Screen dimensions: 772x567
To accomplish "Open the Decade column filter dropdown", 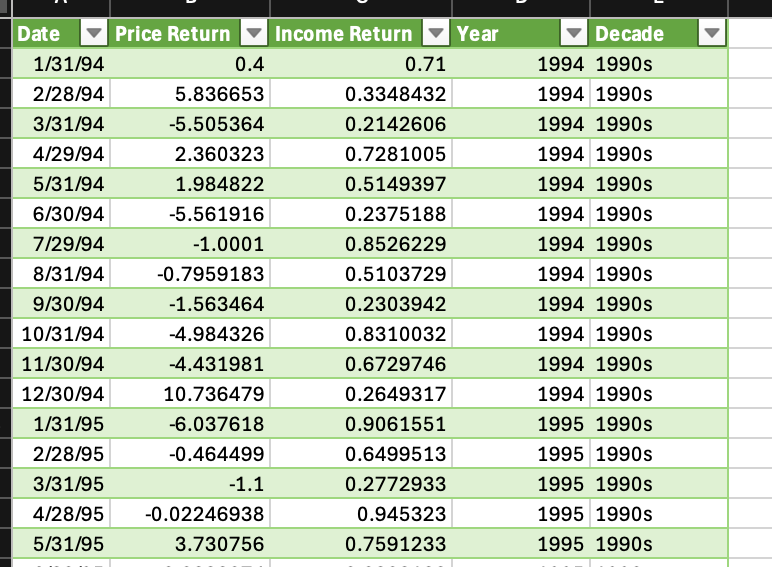I will [711, 33].
